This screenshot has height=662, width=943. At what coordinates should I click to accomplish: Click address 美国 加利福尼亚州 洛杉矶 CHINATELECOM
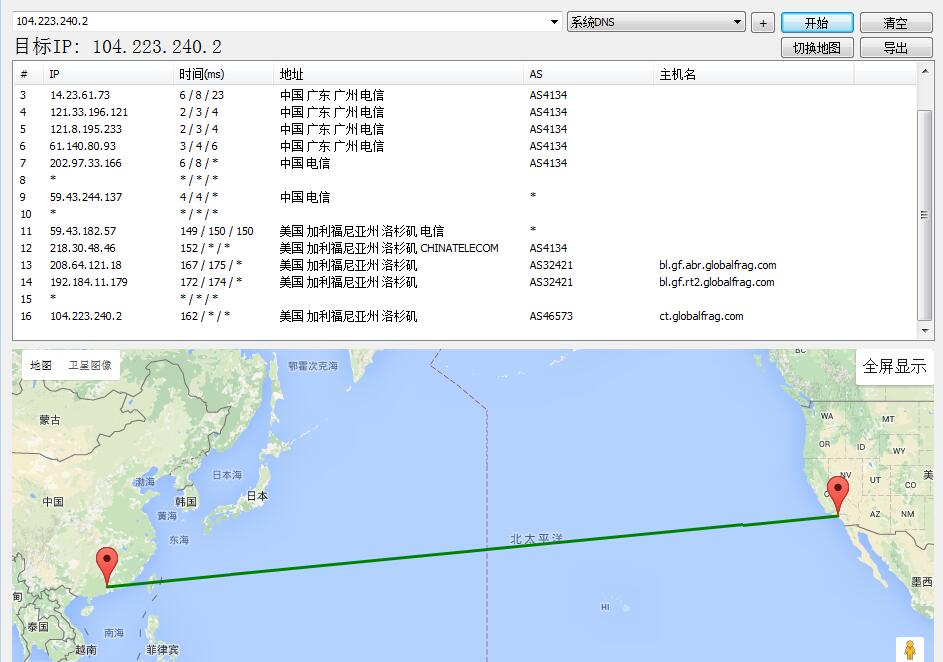pyautogui.click(x=389, y=248)
